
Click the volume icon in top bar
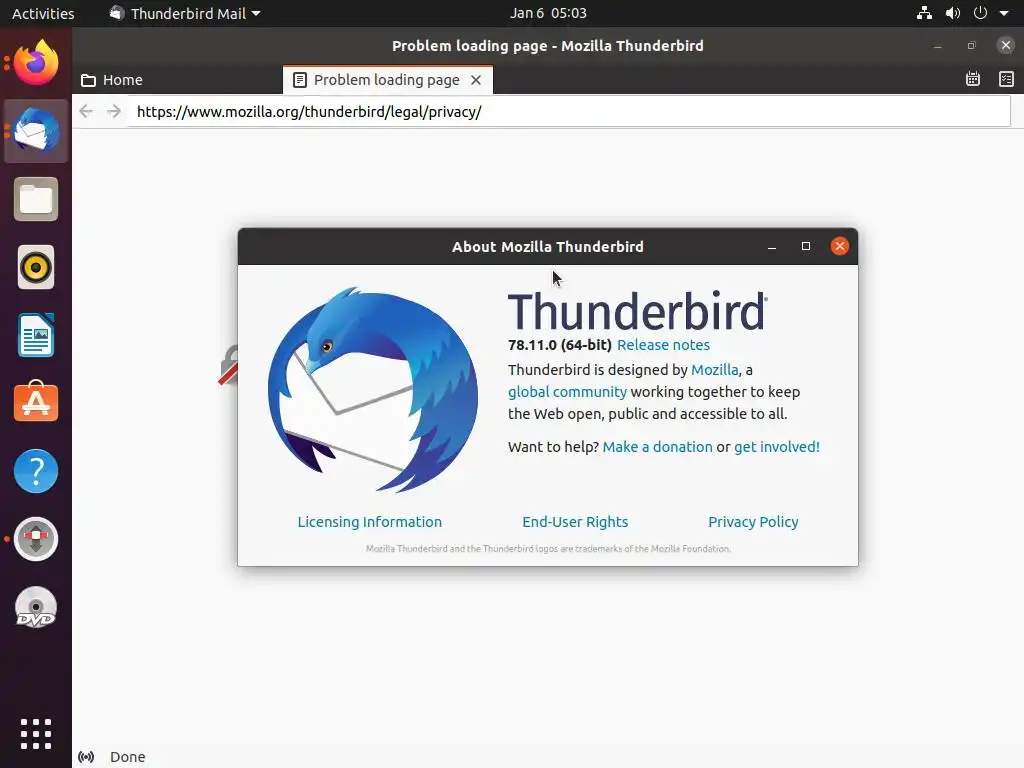click(x=953, y=13)
